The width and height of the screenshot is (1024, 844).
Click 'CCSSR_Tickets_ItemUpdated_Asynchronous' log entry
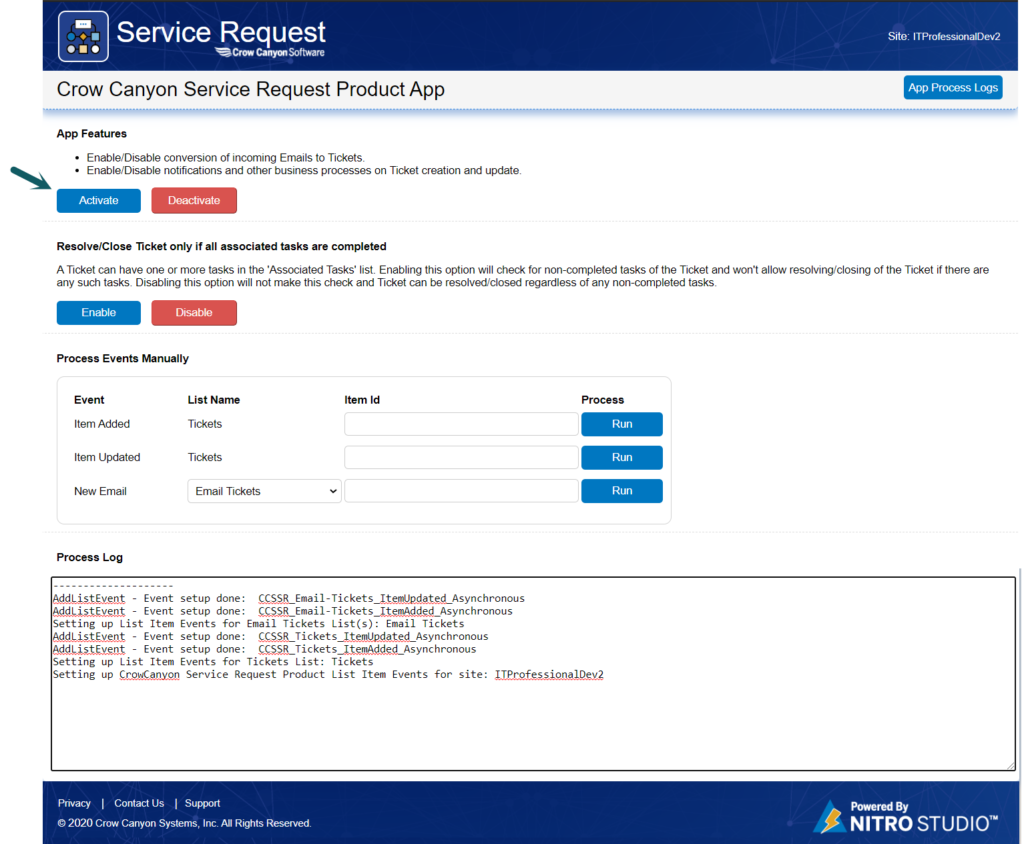point(373,636)
